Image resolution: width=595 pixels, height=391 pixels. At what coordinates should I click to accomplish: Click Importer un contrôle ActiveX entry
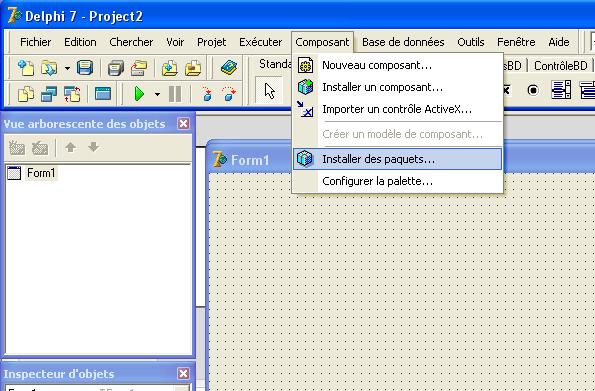click(x=397, y=109)
